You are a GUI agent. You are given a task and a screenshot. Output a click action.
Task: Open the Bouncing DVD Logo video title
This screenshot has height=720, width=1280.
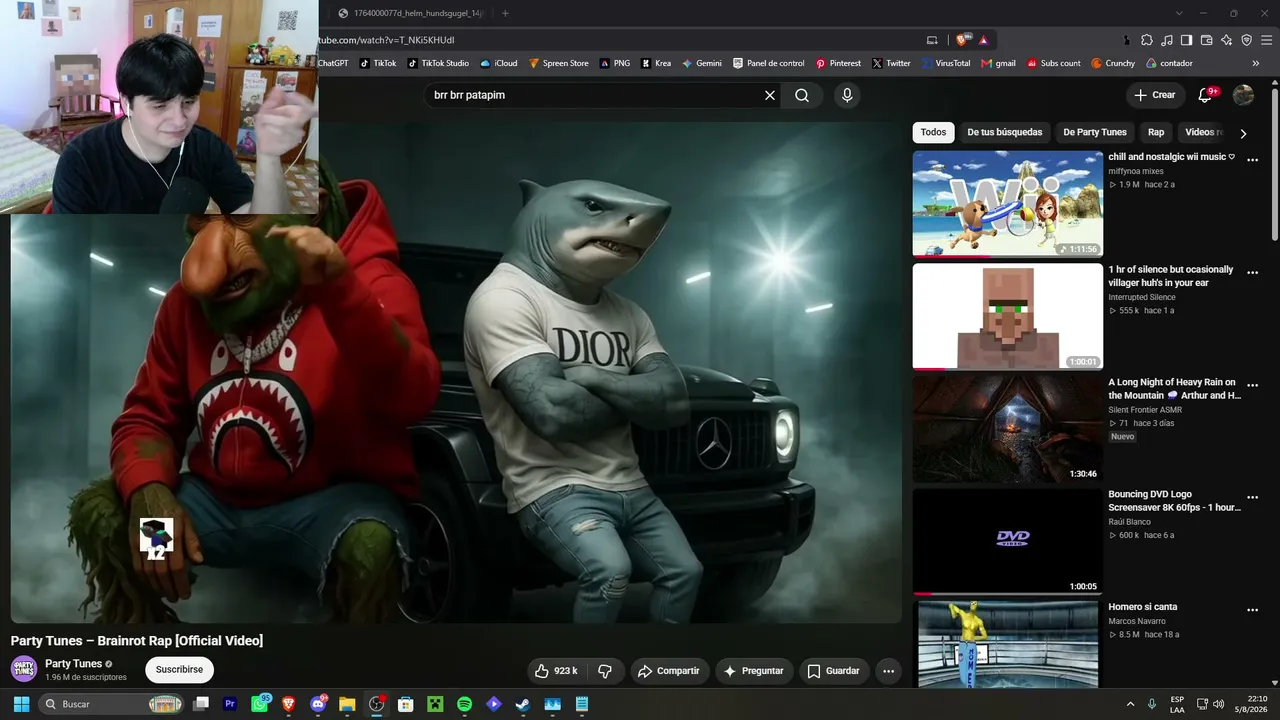tap(1174, 501)
